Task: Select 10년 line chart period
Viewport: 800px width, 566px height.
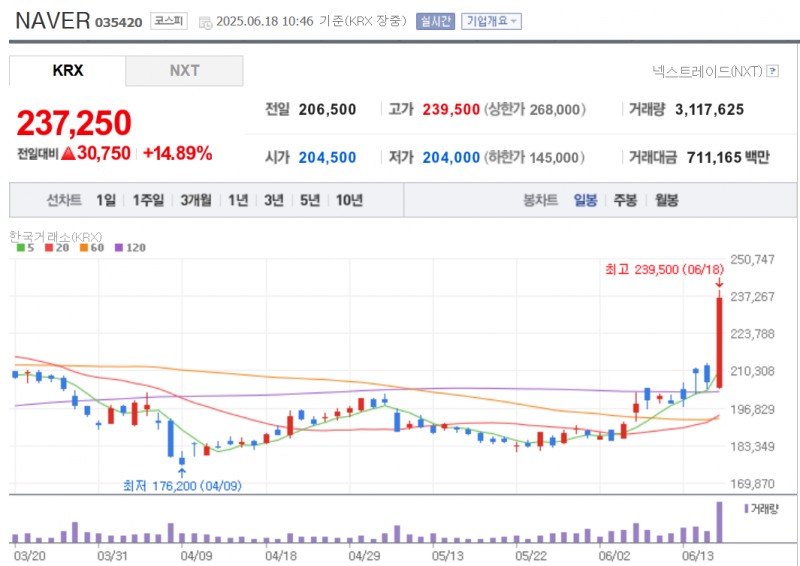Action: coord(349,200)
